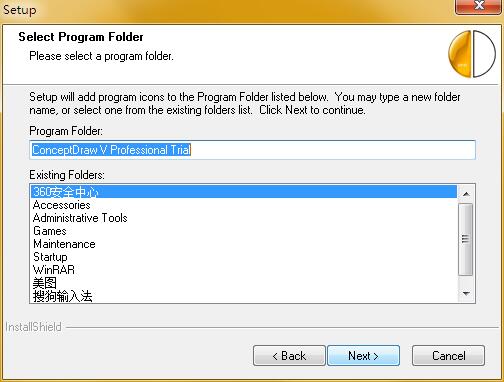Click the InstallShield label
Screen dimensions: 504x382
click(x=33, y=327)
